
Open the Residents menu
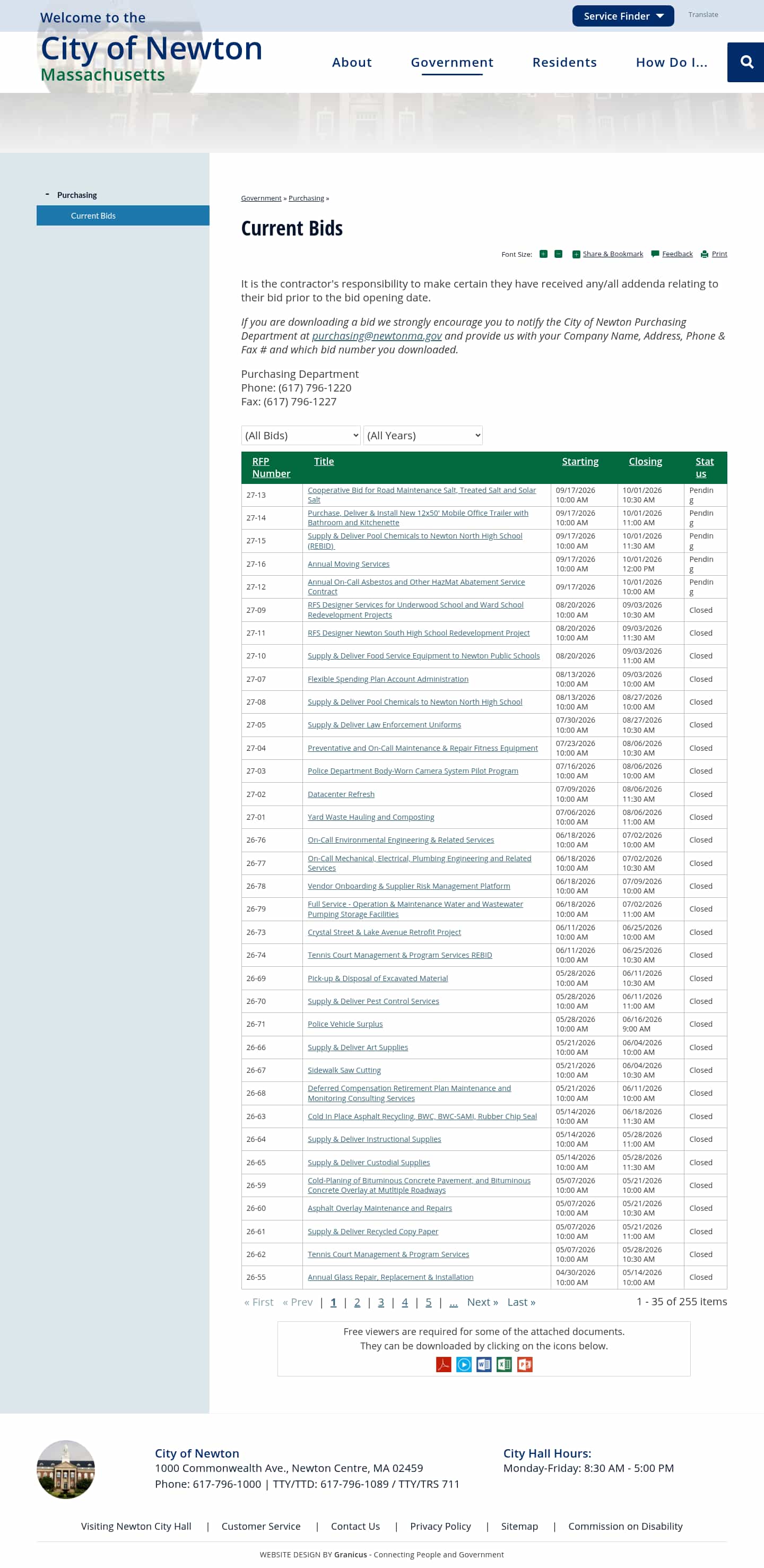click(565, 62)
